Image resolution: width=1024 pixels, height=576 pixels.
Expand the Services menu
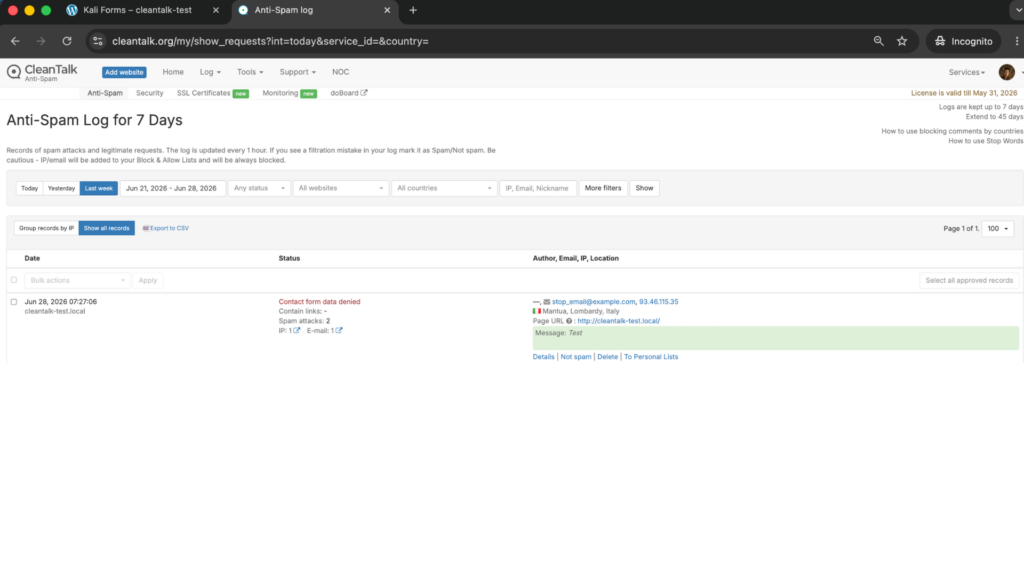967,72
